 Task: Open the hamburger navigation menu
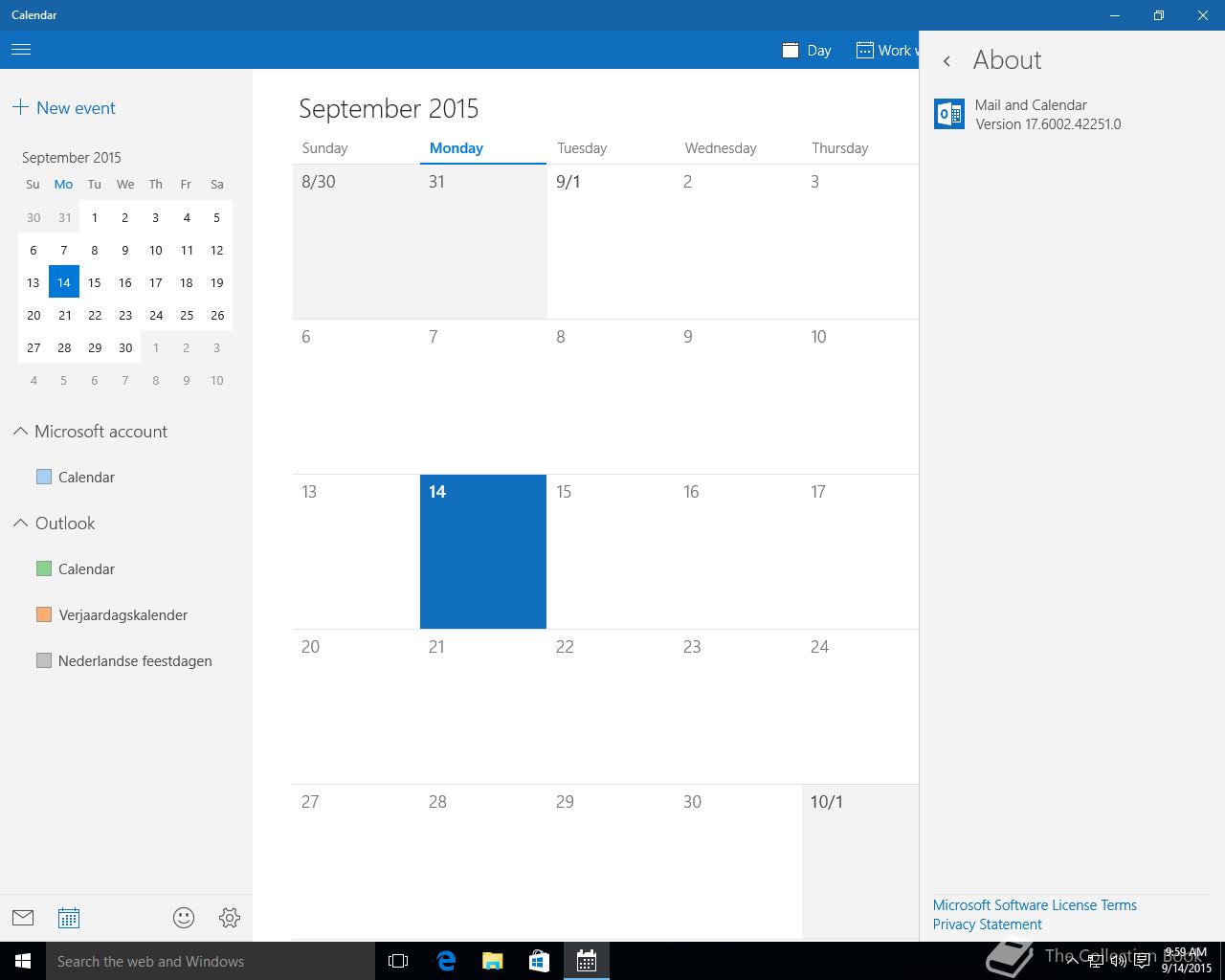21,50
